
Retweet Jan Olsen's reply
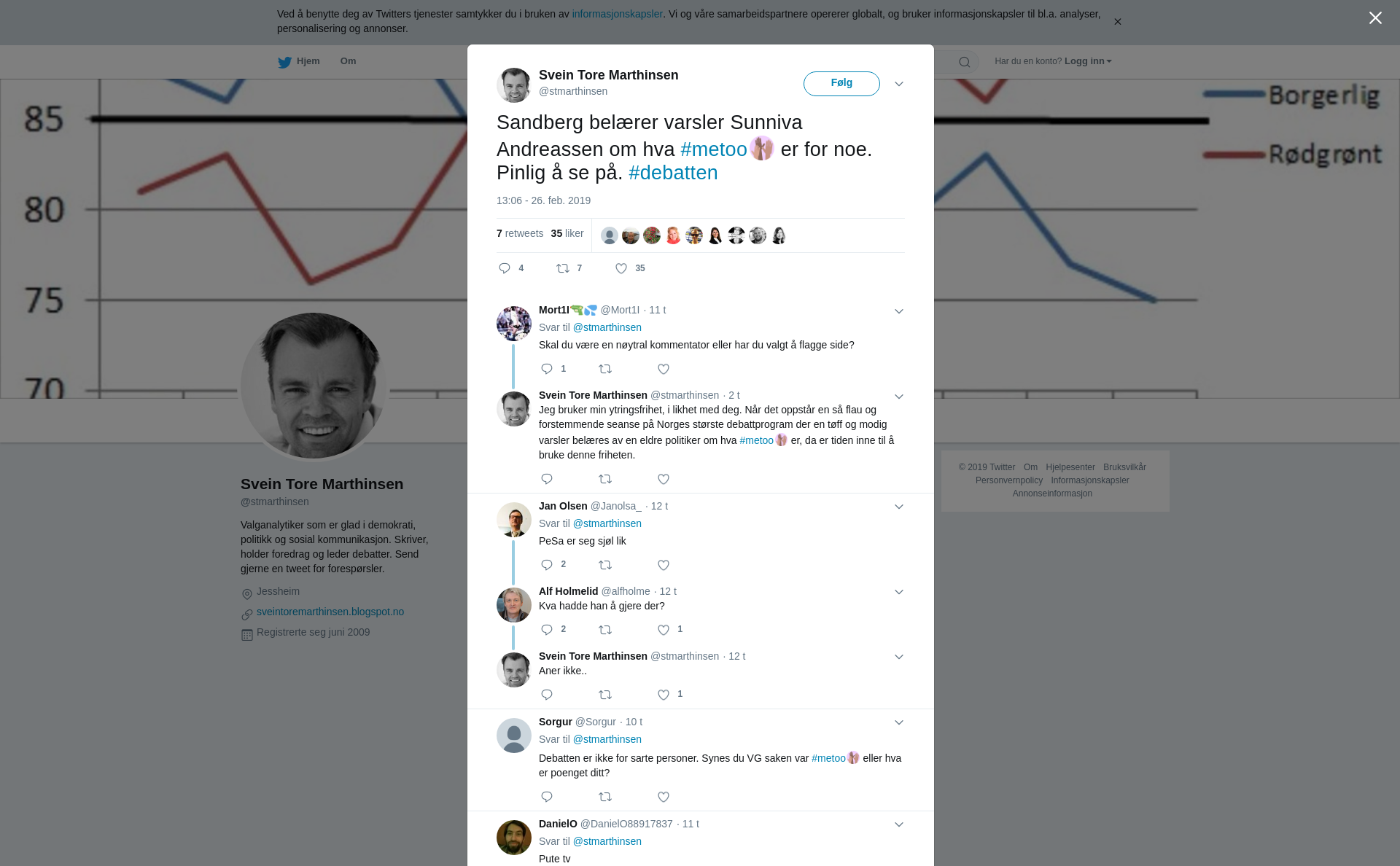pos(605,565)
